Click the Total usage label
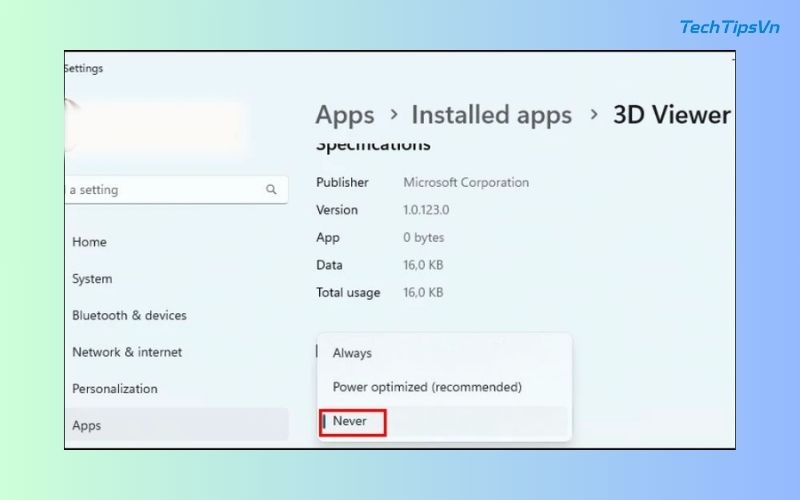This screenshot has height=500, width=800. (x=348, y=293)
